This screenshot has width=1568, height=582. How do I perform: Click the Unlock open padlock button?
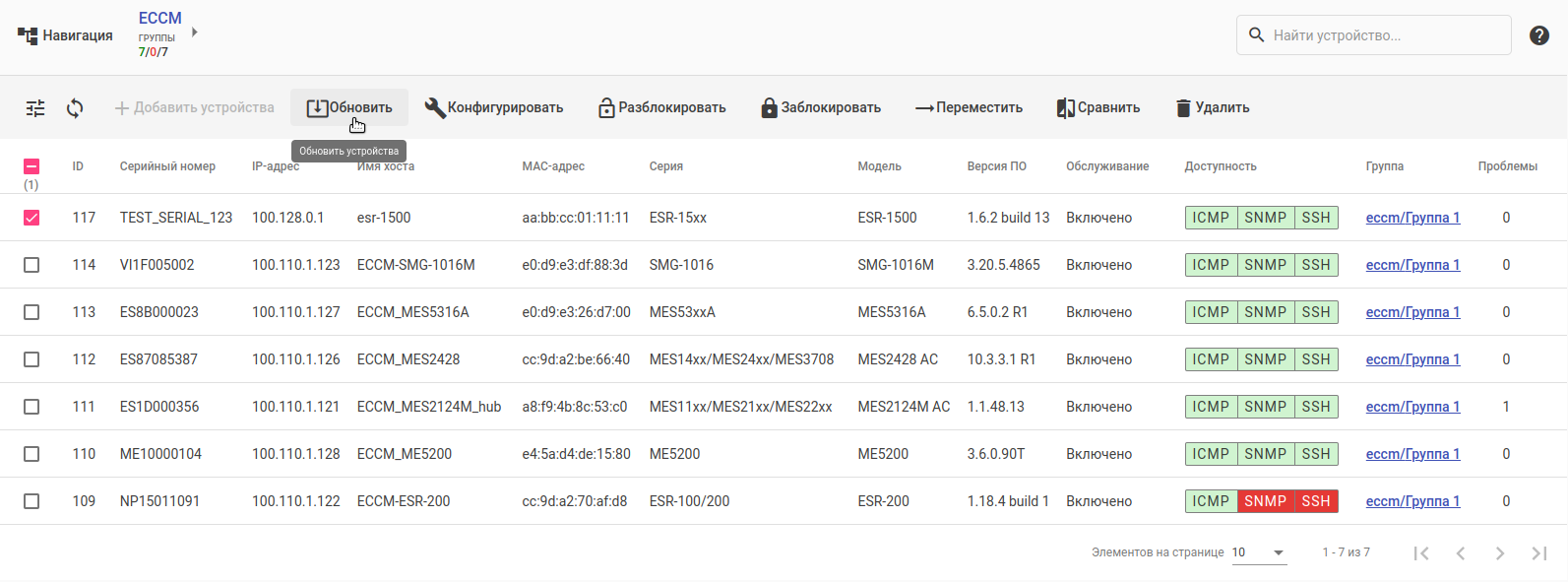point(662,108)
